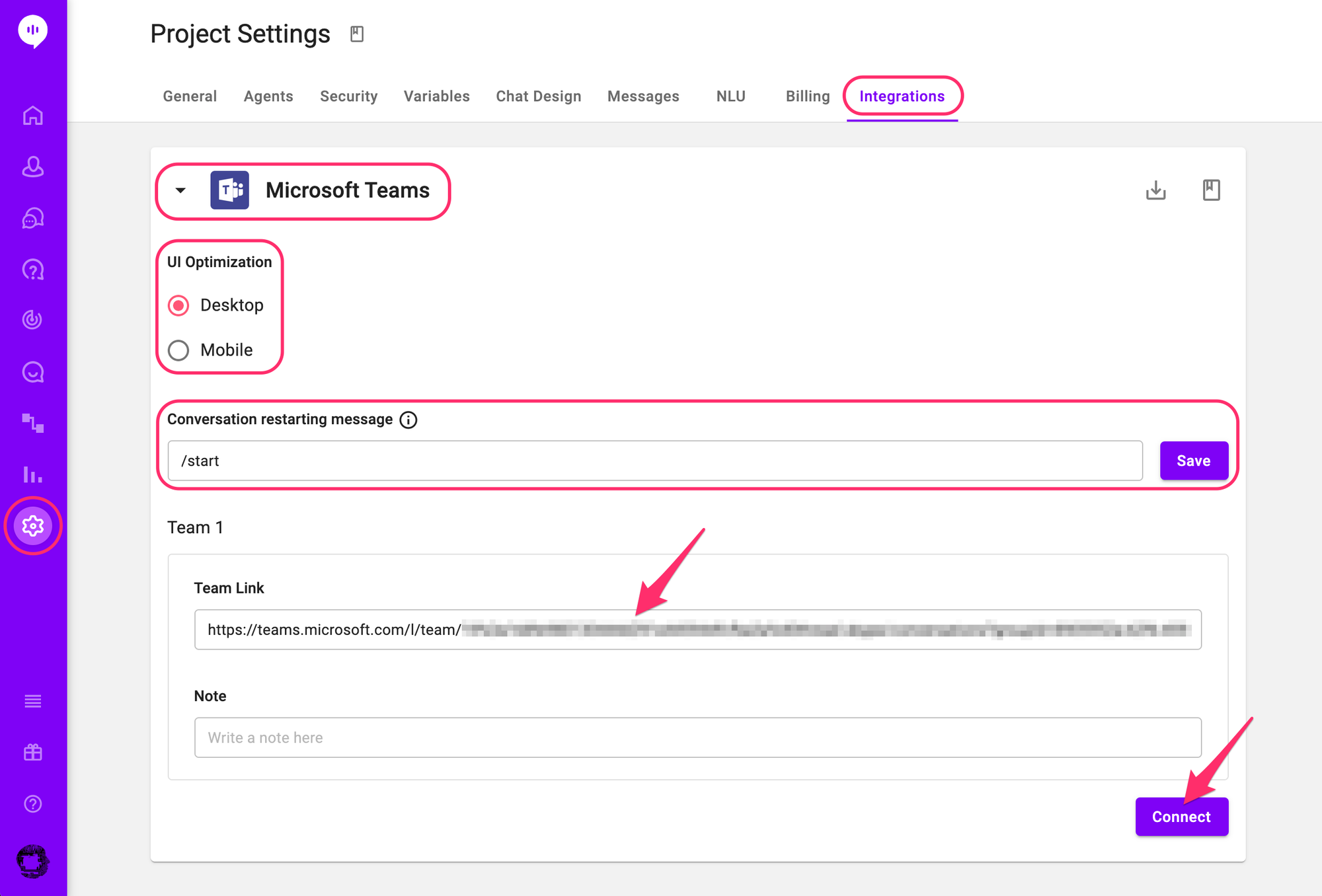Select Mobile UI optimization
Image resolution: width=1322 pixels, height=896 pixels.
tap(178, 350)
